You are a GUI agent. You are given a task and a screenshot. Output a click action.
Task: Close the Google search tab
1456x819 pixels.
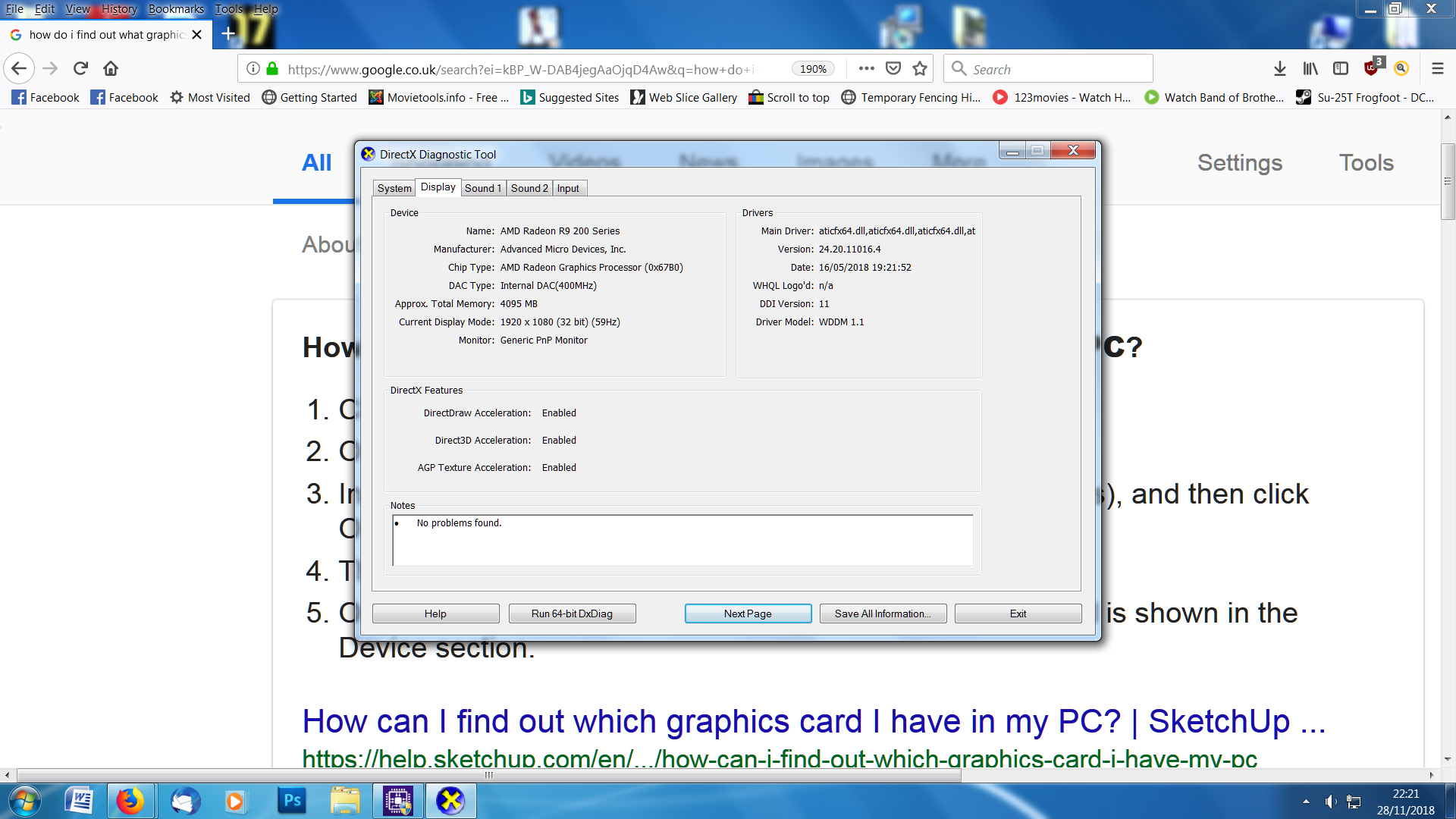click(197, 35)
